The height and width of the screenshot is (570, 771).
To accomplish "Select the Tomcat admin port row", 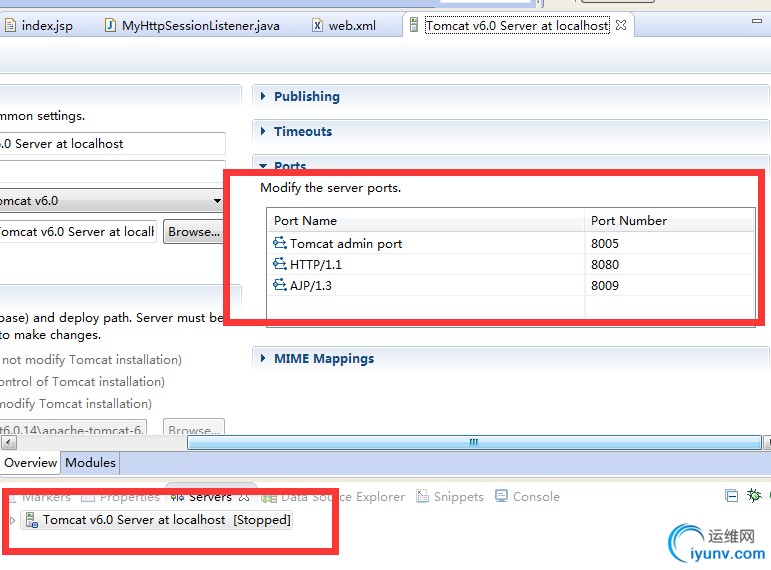I will [511, 243].
